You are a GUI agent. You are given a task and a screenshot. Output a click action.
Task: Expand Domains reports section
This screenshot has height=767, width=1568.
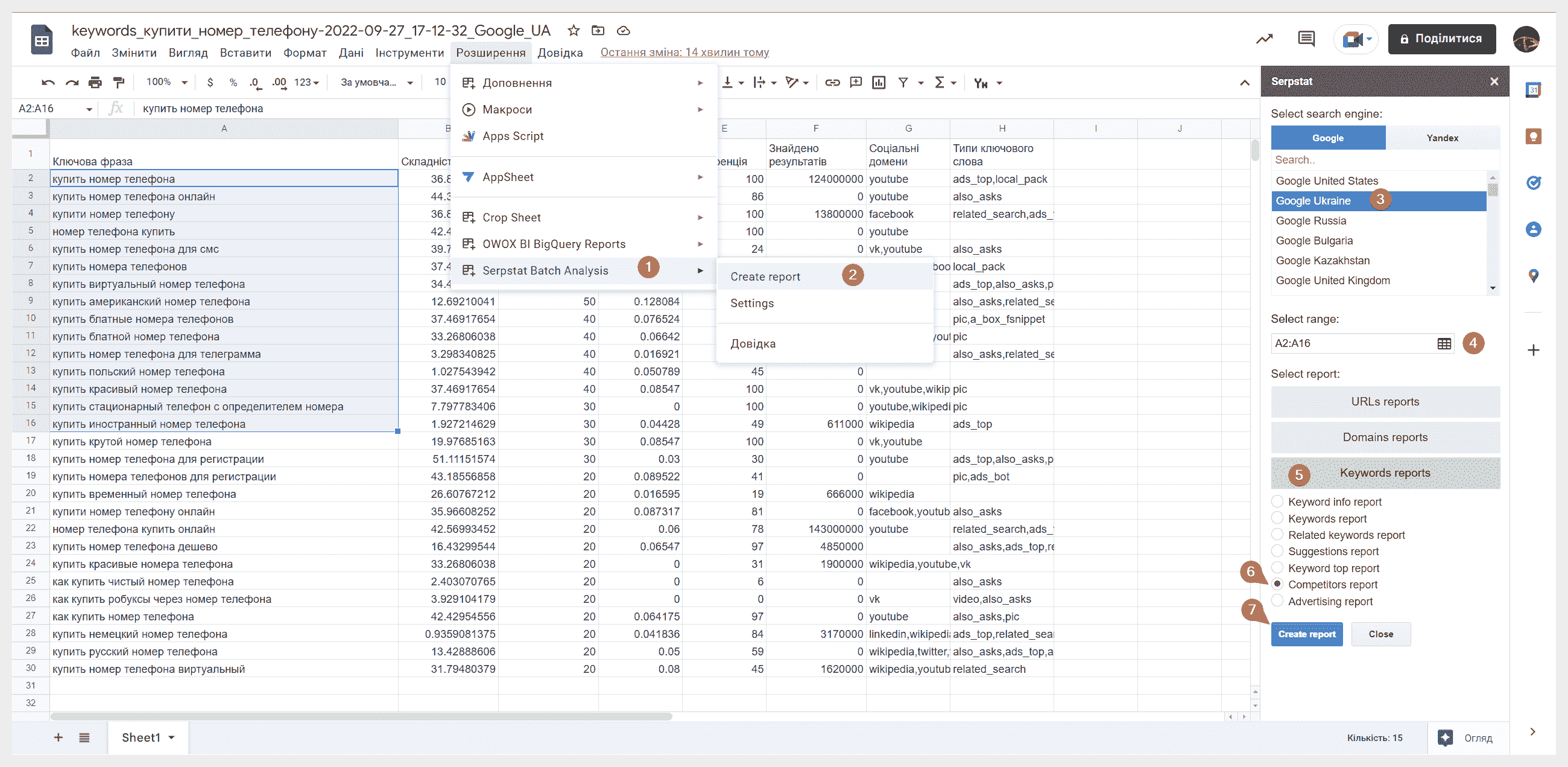point(1385,438)
